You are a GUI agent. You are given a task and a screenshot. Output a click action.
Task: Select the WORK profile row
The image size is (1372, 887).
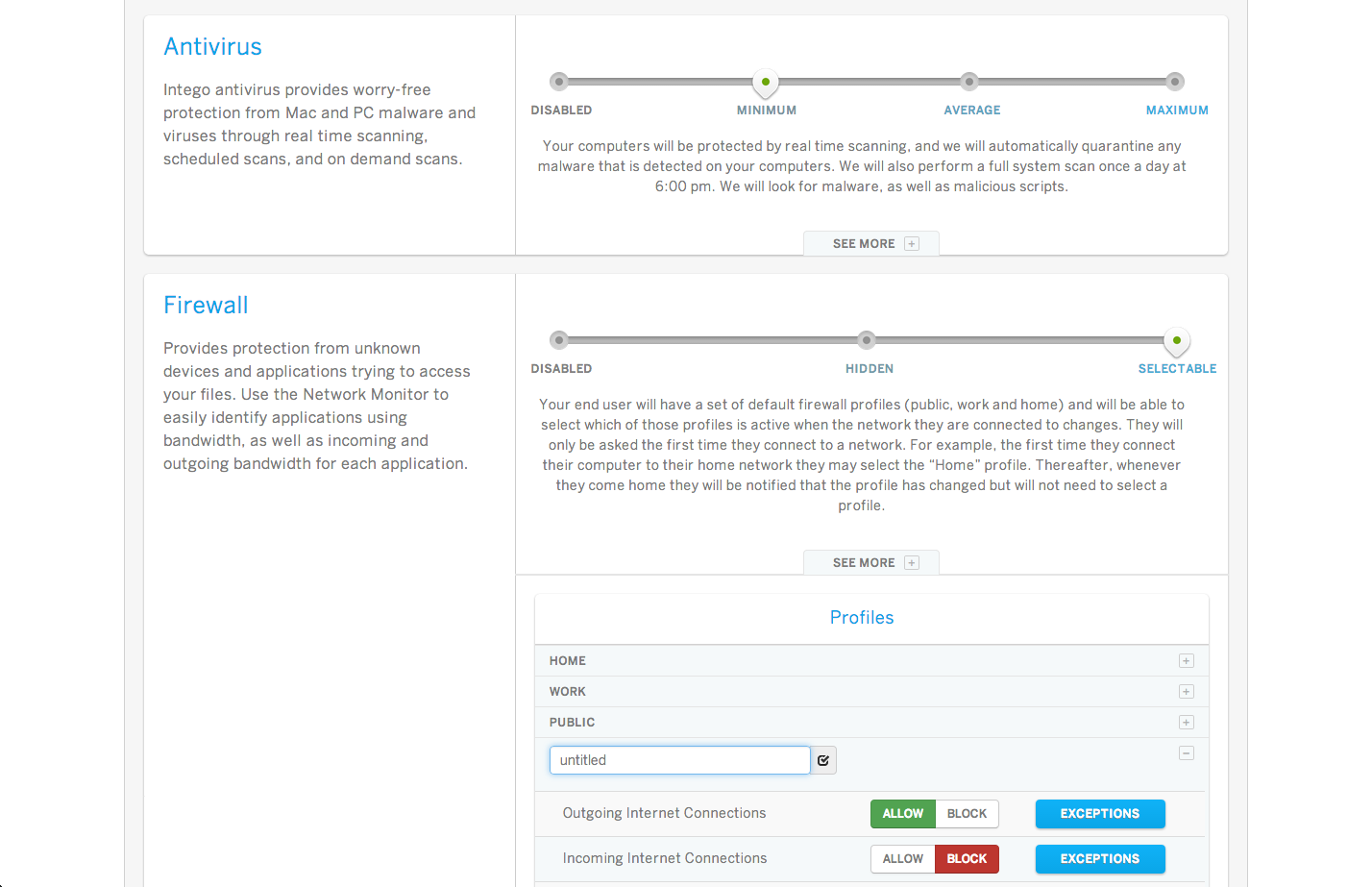click(x=871, y=692)
